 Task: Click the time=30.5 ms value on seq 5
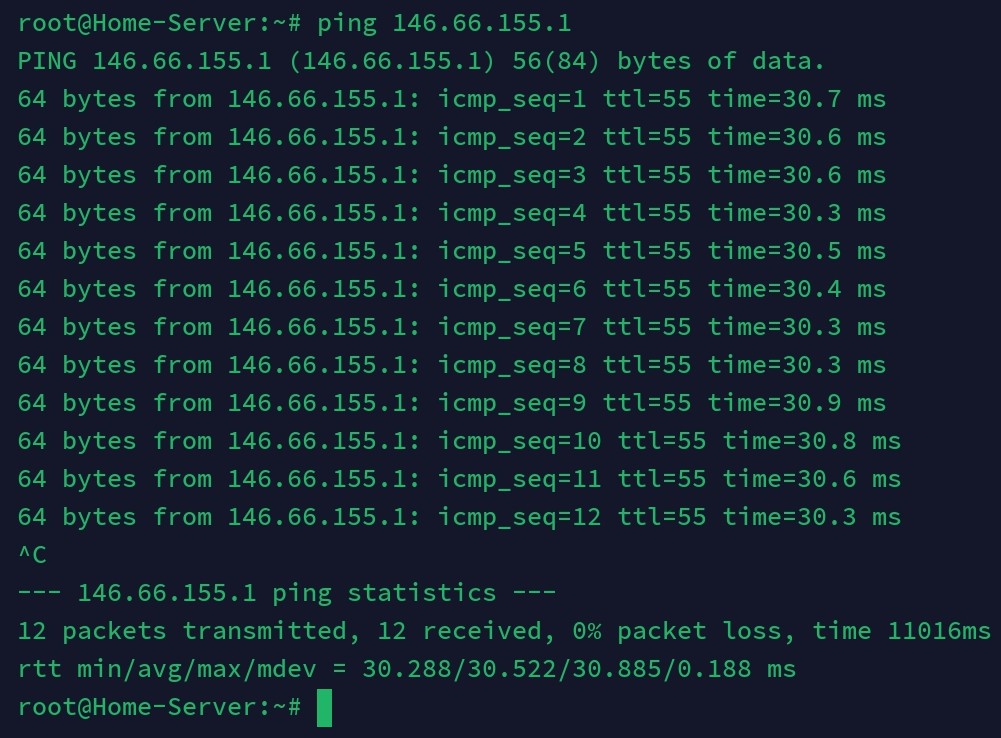pos(796,251)
